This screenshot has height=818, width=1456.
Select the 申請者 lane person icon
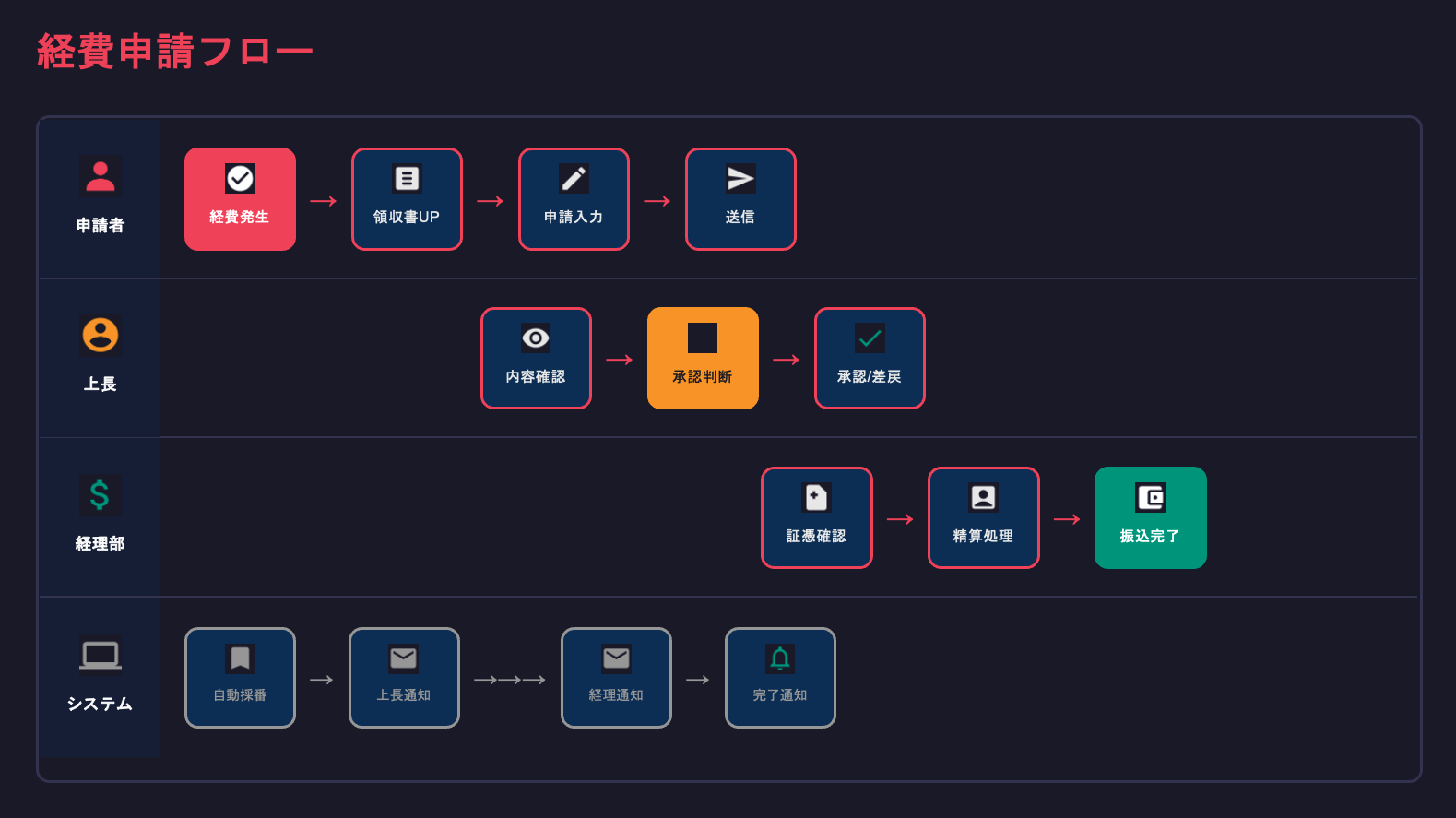click(101, 176)
